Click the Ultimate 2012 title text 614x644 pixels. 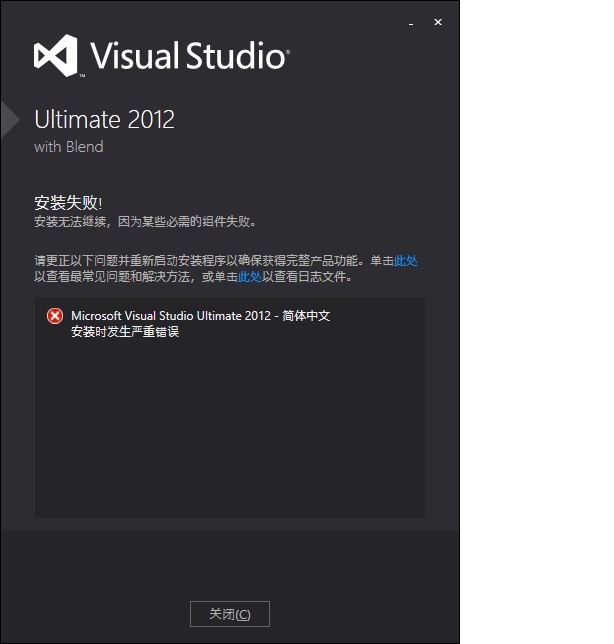pos(104,119)
